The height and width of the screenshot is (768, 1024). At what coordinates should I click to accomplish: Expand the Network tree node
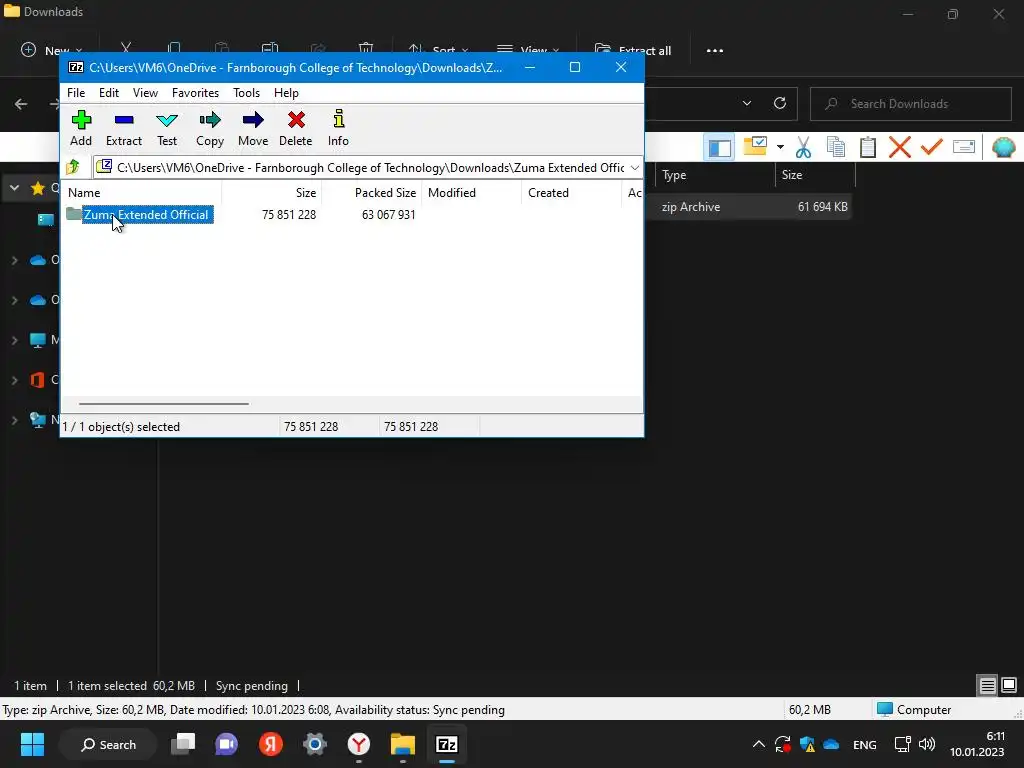[14, 420]
